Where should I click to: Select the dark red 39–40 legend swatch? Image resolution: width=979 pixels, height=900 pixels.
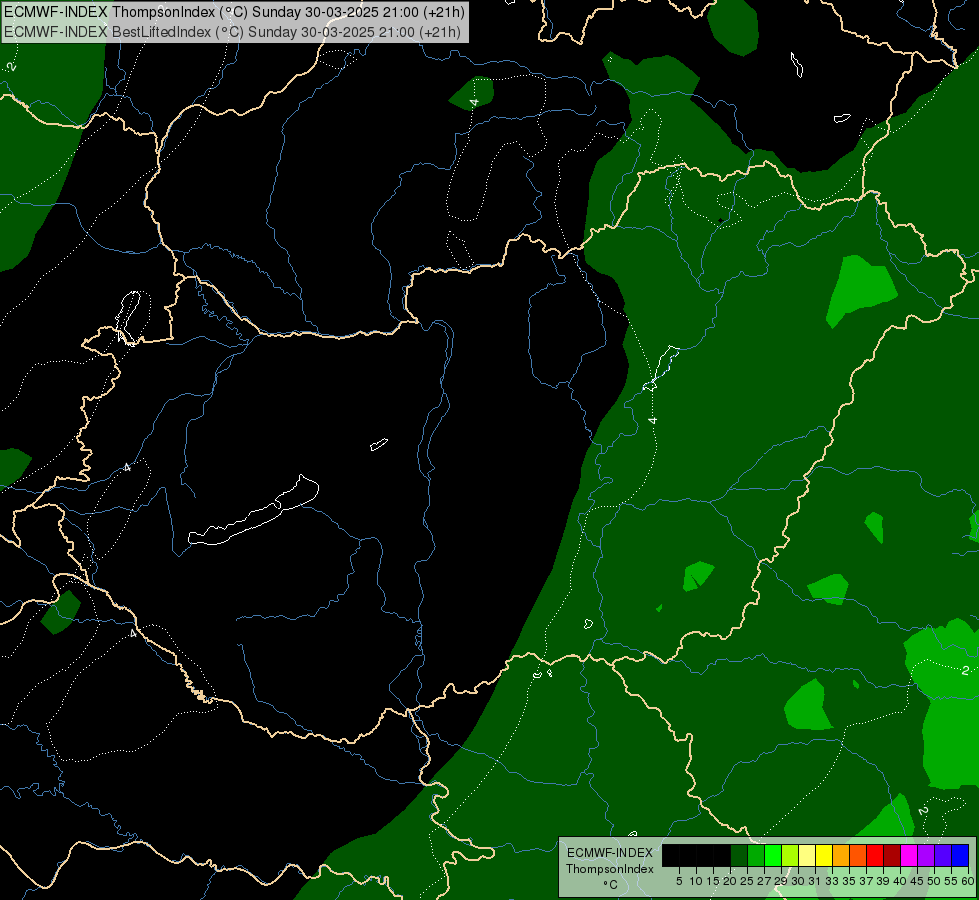[892, 855]
